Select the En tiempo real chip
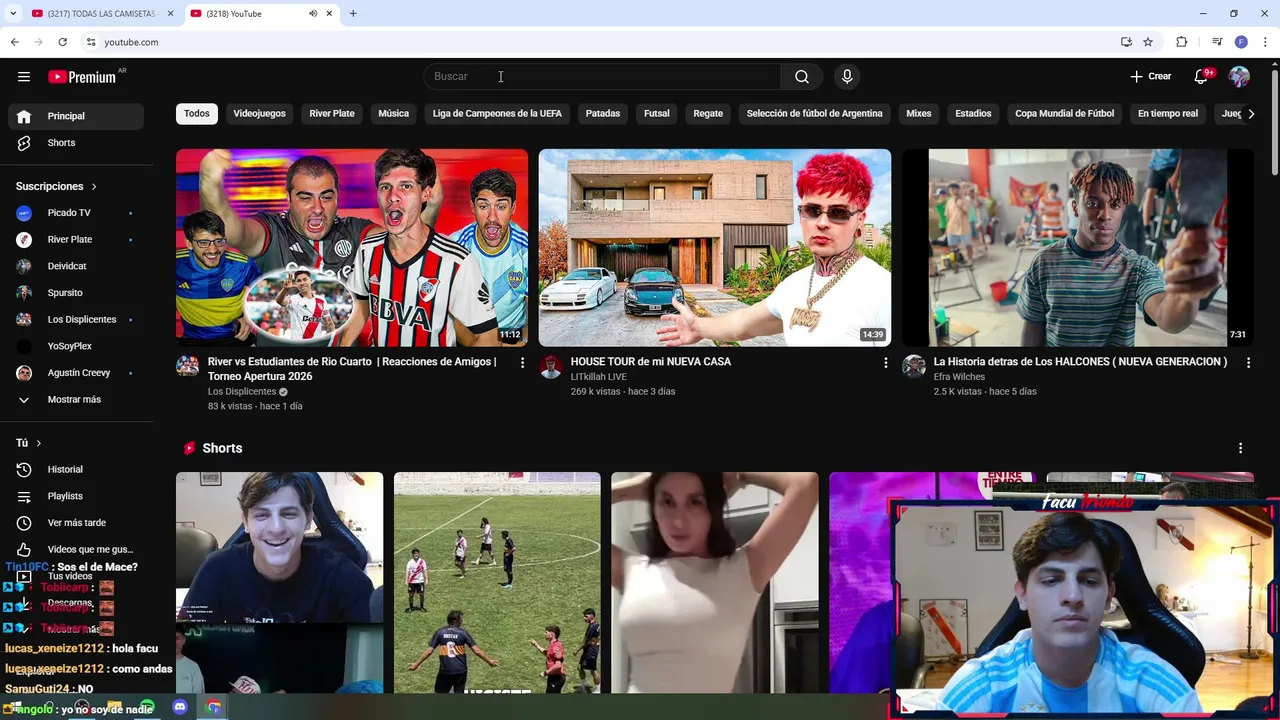This screenshot has width=1280, height=720. pyautogui.click(x=1168, y=114)
